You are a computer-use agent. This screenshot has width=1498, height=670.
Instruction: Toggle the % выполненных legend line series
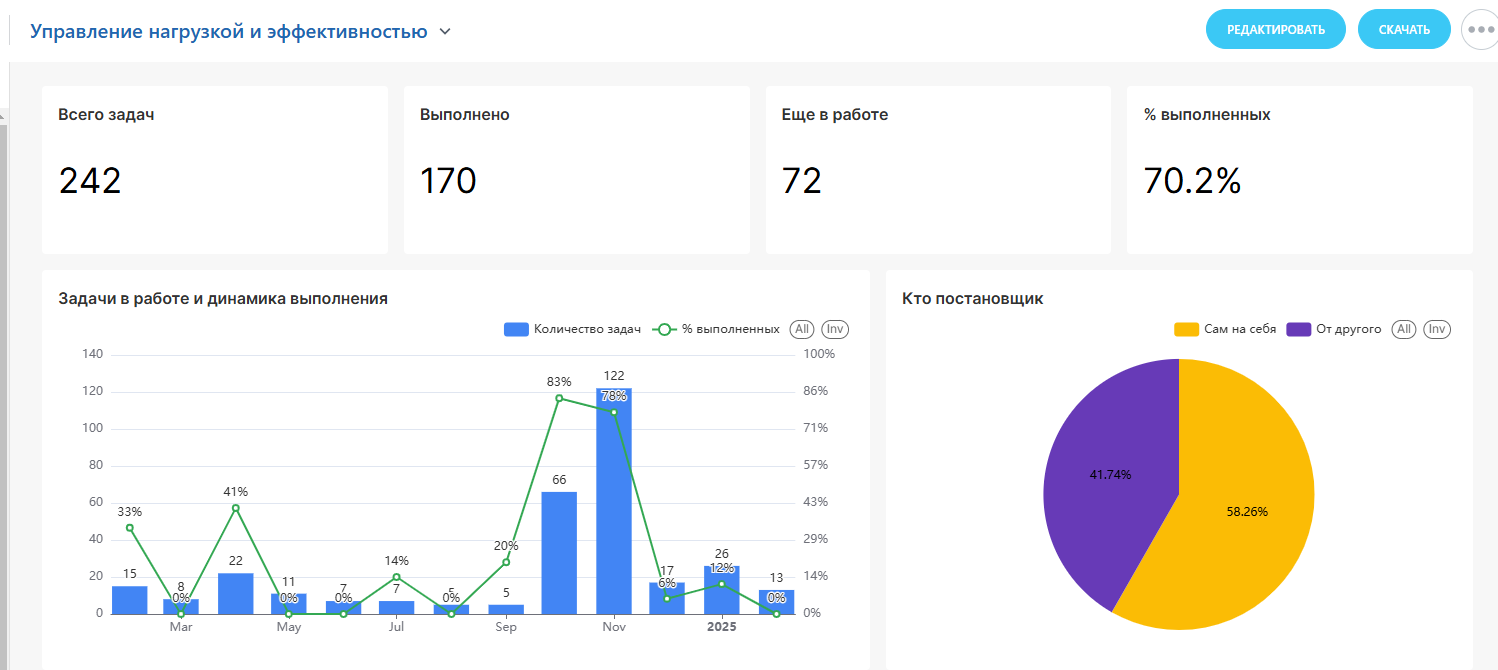pos(717,329)
